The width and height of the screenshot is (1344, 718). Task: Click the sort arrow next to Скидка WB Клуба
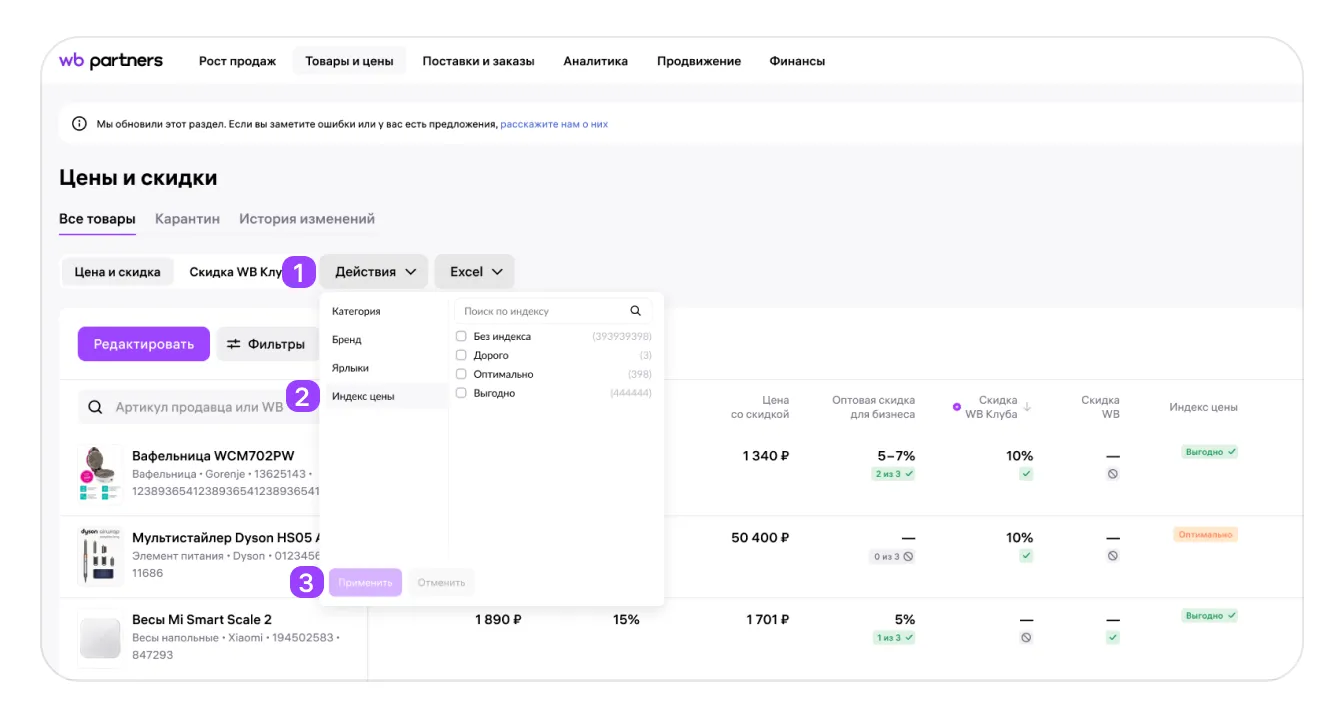[1027, 407]
